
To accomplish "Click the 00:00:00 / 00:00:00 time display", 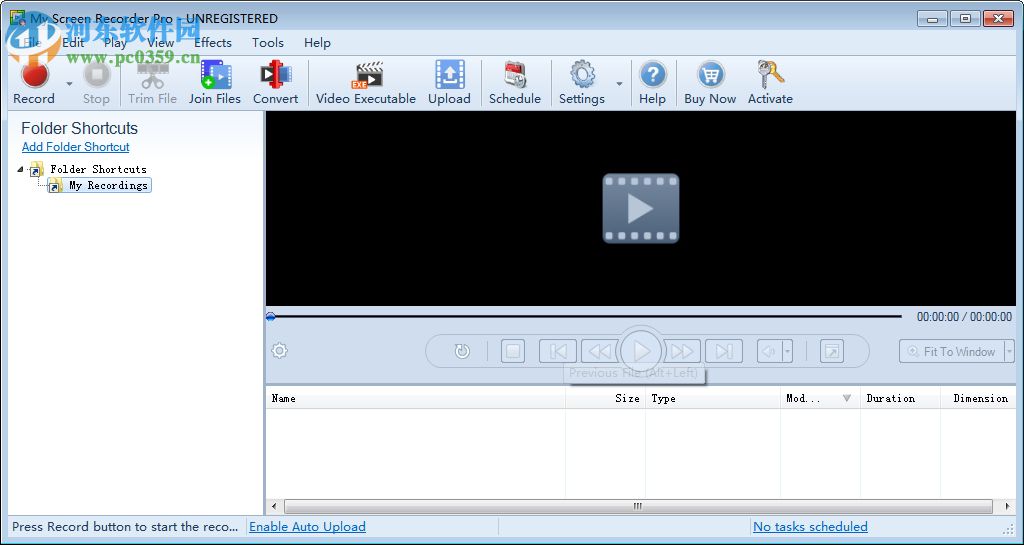I will click(x=965, y=317).
